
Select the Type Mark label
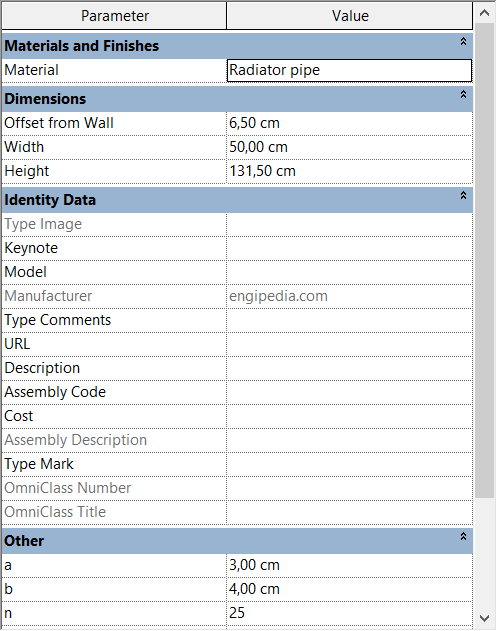[39, 464]
